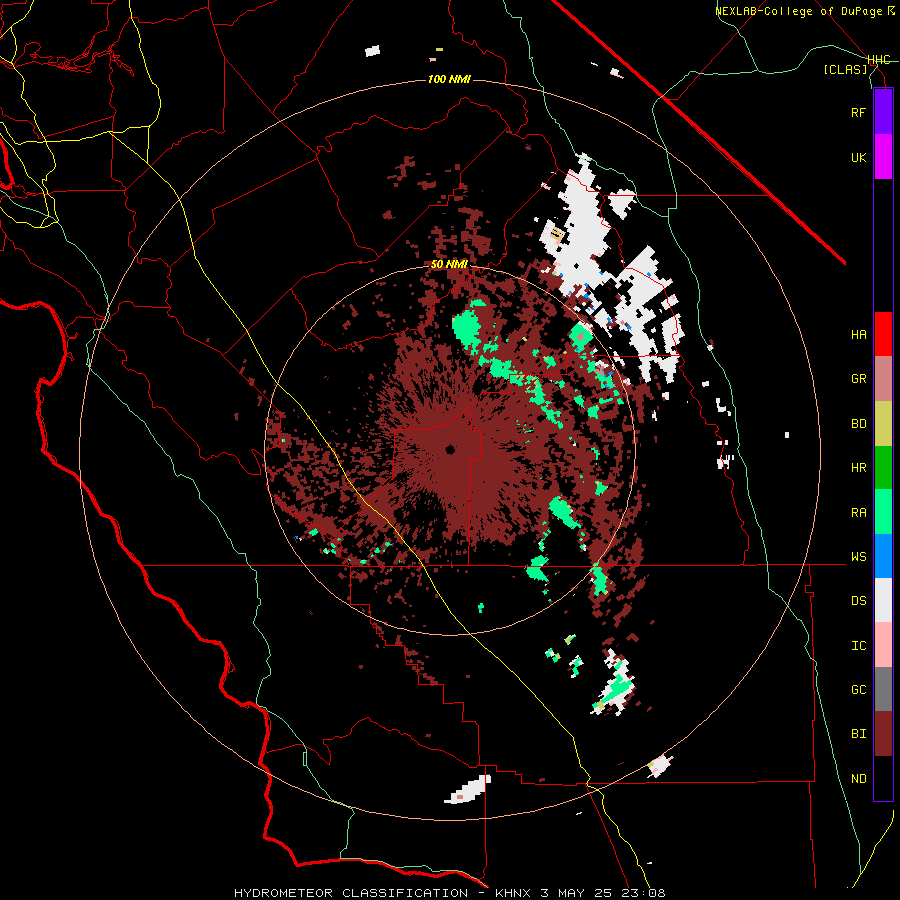Screen dimensions: 900x900
Task: Click the 100 NMI range ring label
Action: pyautogui.click(x=449, y=79)
